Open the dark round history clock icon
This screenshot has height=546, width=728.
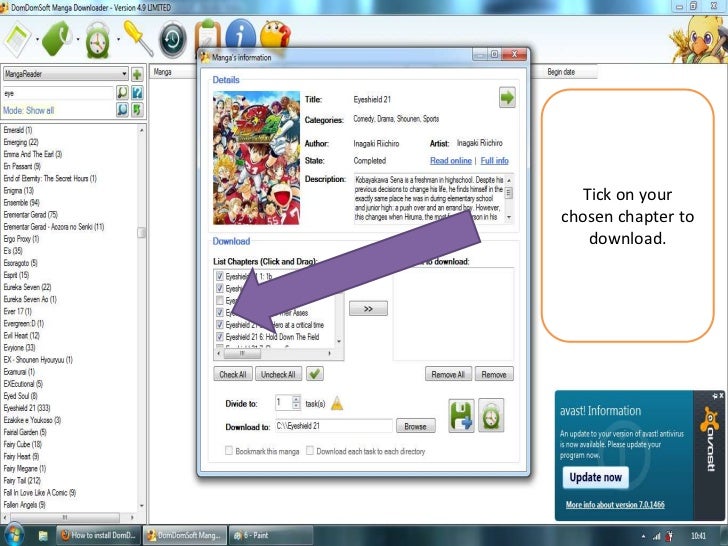173,40
